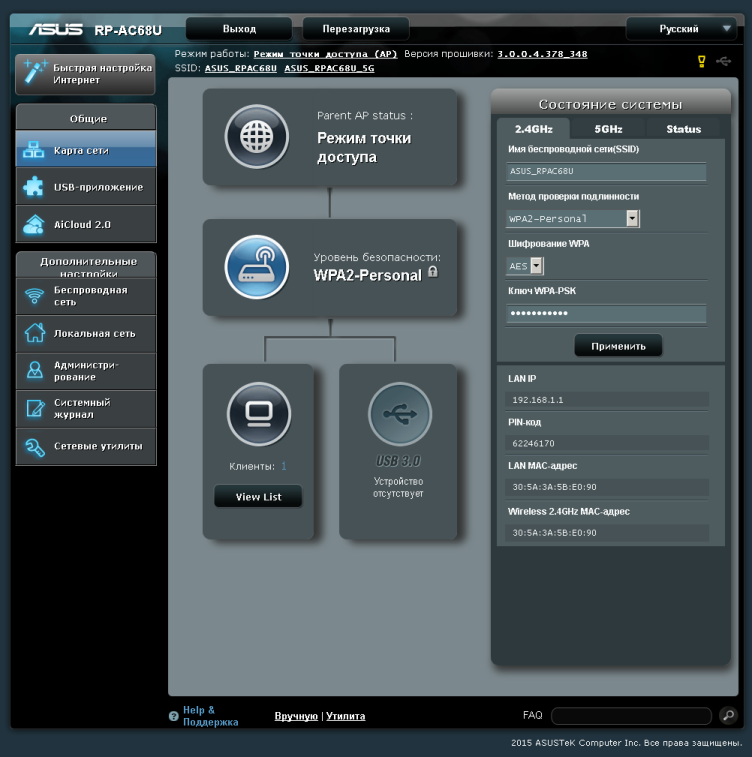The image size is (752, 757).
Task: Click the Применить apply button
Action: click(x=618, y=346)
